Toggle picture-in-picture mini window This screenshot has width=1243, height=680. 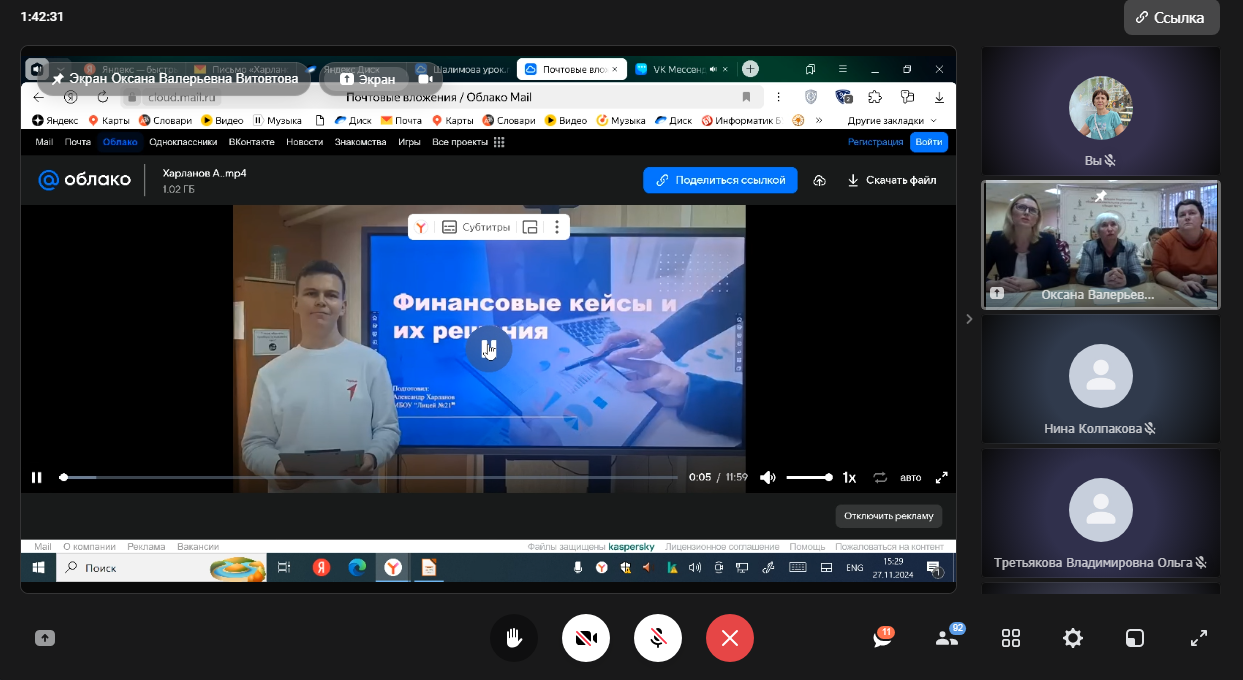tap(1135, 638)
